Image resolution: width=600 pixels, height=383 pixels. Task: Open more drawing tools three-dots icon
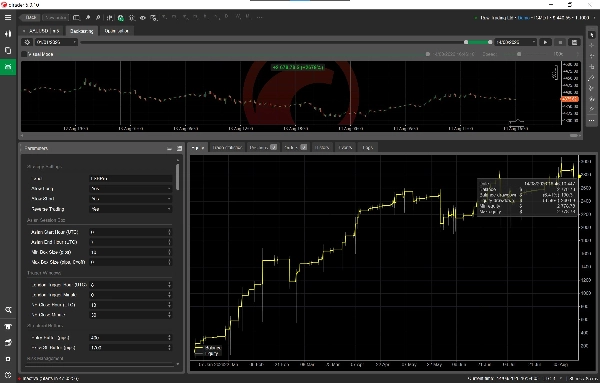click(592, 121)
